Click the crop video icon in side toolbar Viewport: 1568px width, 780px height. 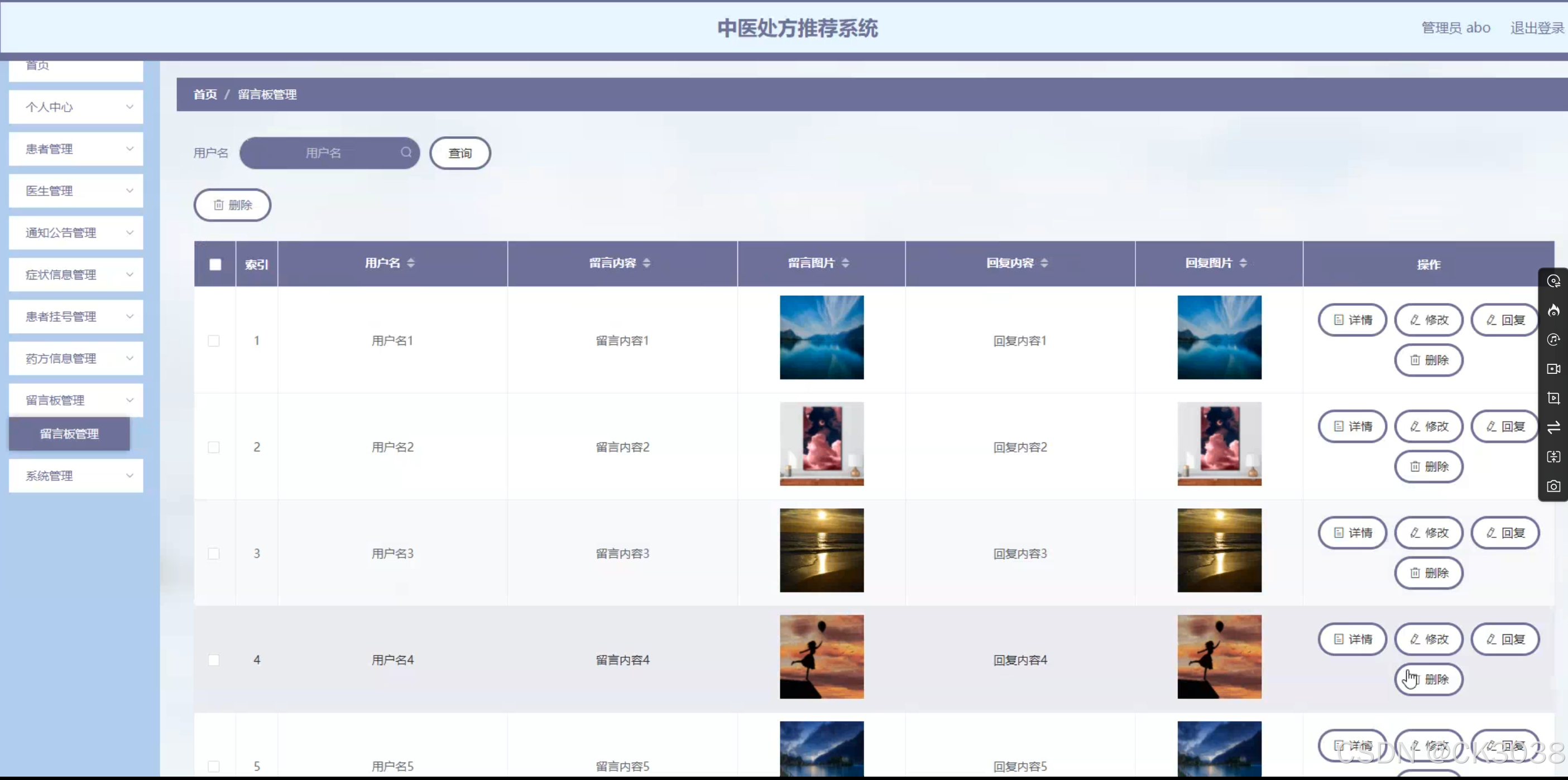pyautogui.click(x=1553, y=398)
